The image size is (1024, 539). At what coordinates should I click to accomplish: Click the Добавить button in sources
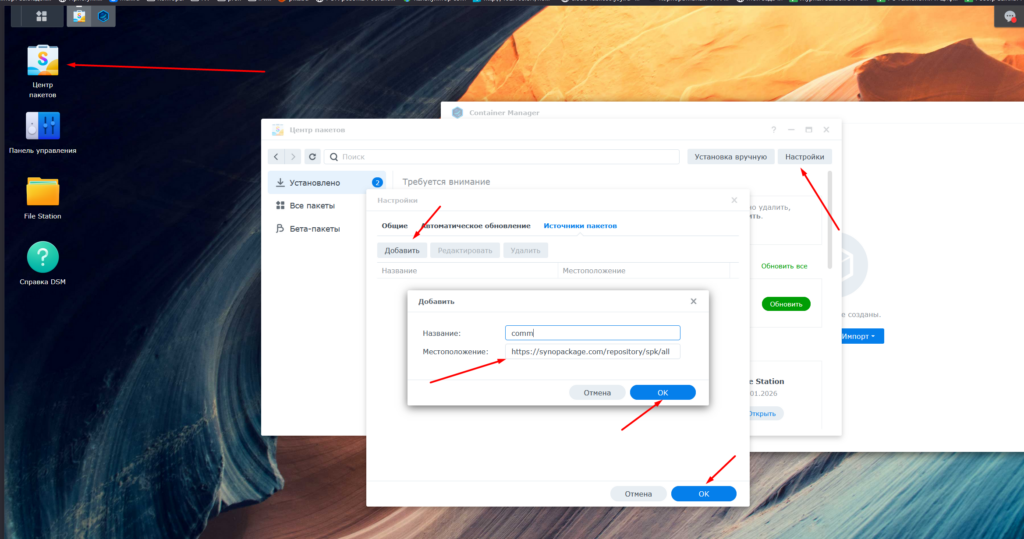[402, 250]
